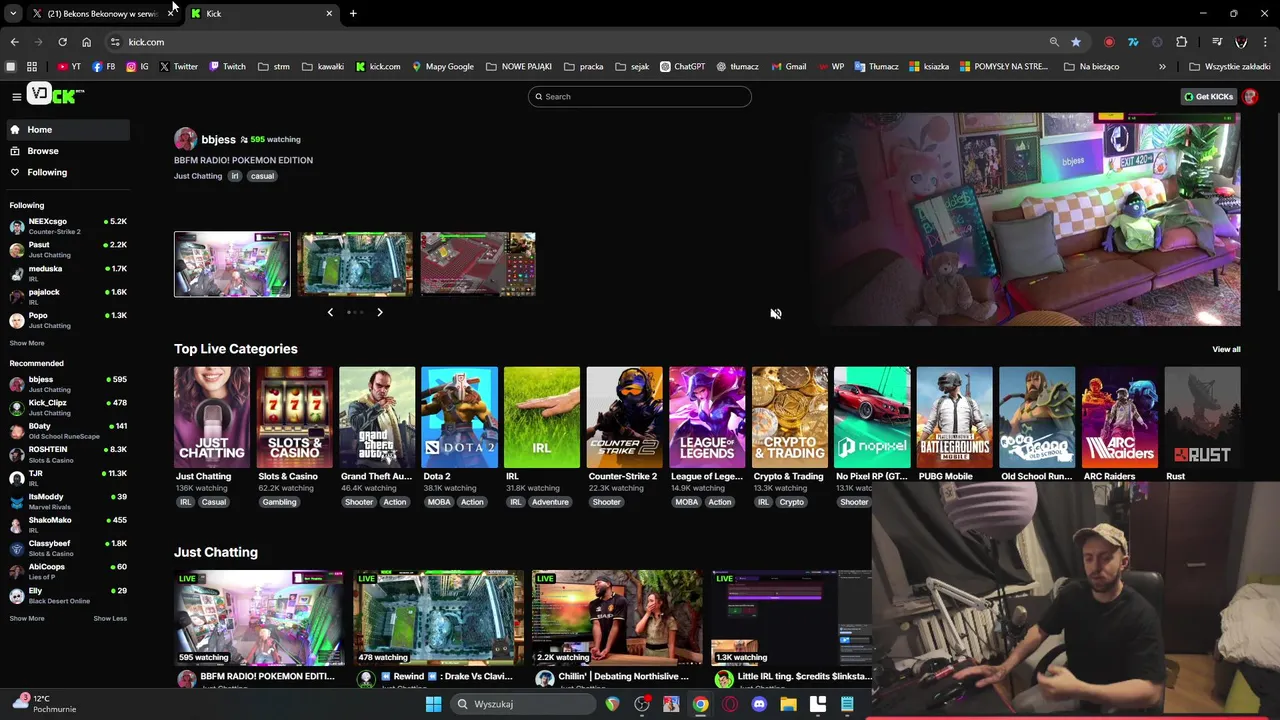
Task: Bookmark this page with star icon
Action: coord(1076,42)
